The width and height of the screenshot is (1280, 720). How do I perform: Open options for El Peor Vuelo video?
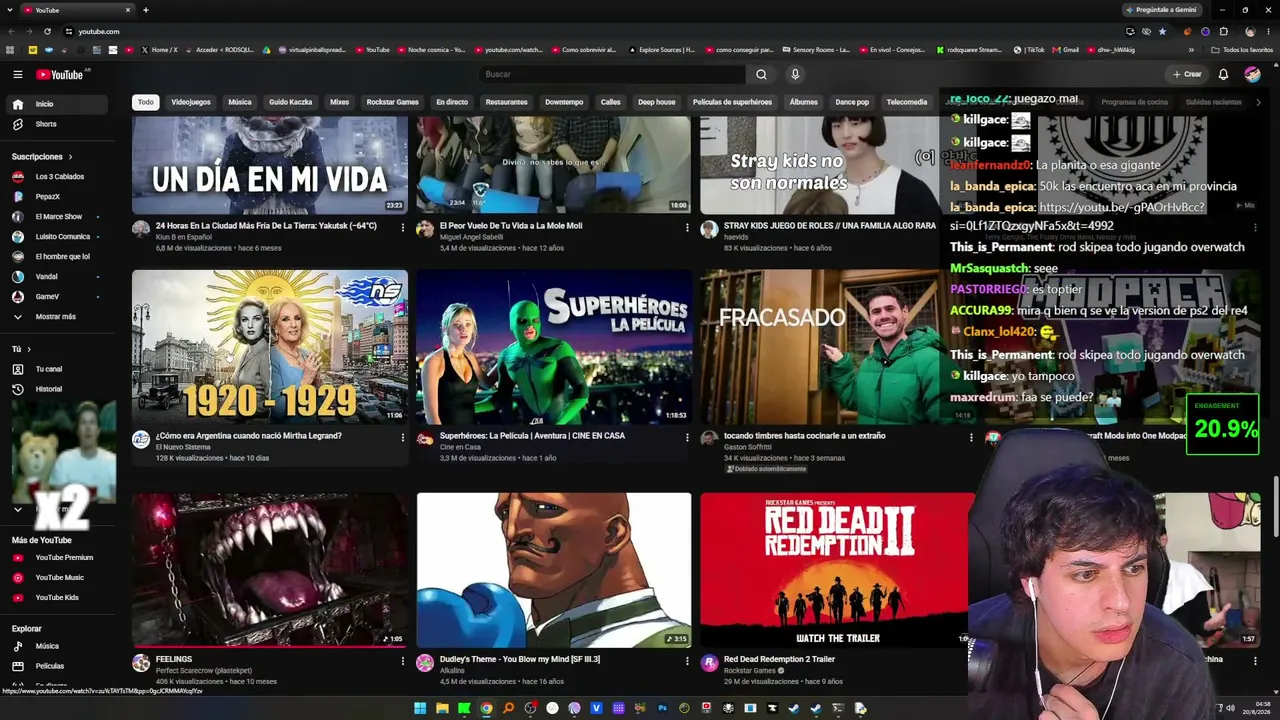coord(687,227)
